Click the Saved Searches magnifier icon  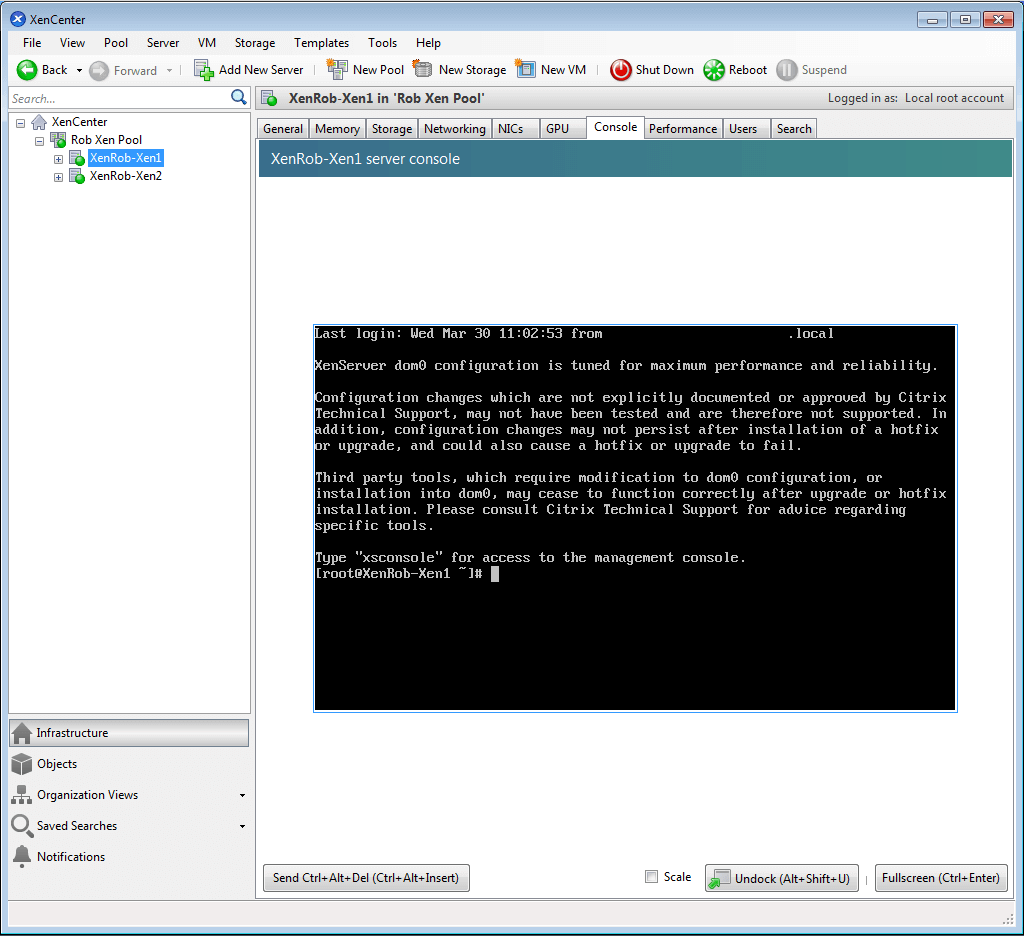click(22, 826)
